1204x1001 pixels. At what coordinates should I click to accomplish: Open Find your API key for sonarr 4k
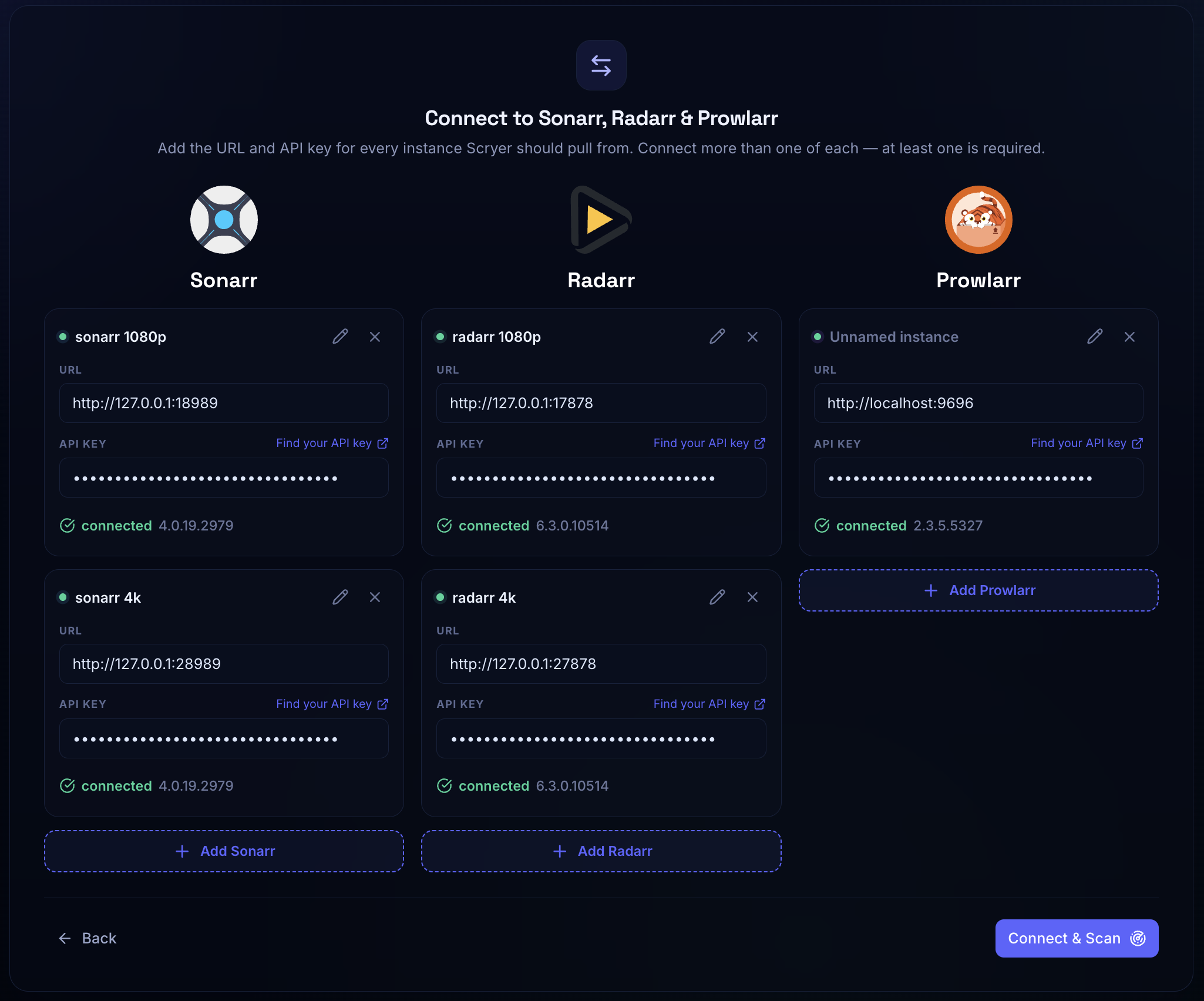[x=332, y=704]
